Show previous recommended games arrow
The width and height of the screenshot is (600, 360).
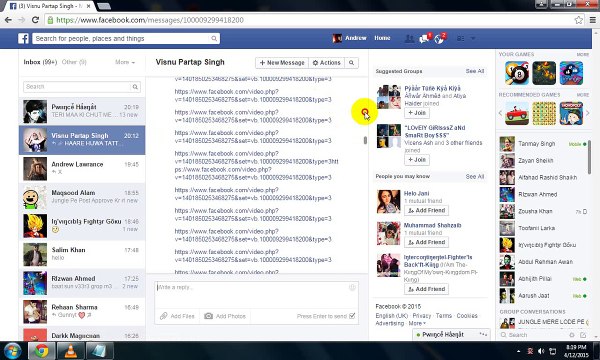(x=500, y=113)
